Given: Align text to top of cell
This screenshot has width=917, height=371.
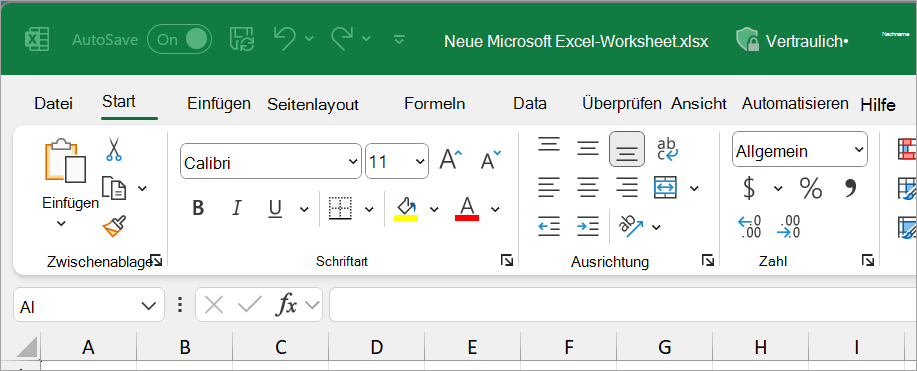Looking at the screenshot, I should (x=549, y=145).
